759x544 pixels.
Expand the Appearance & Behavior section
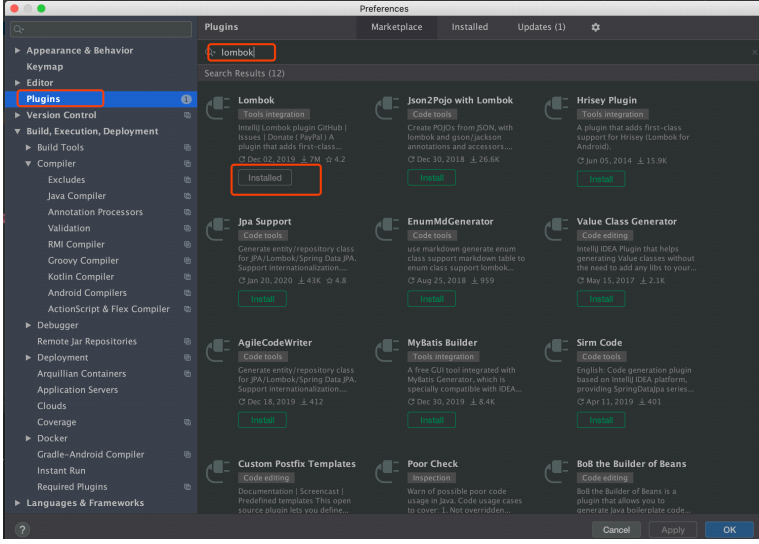[17, 50]
